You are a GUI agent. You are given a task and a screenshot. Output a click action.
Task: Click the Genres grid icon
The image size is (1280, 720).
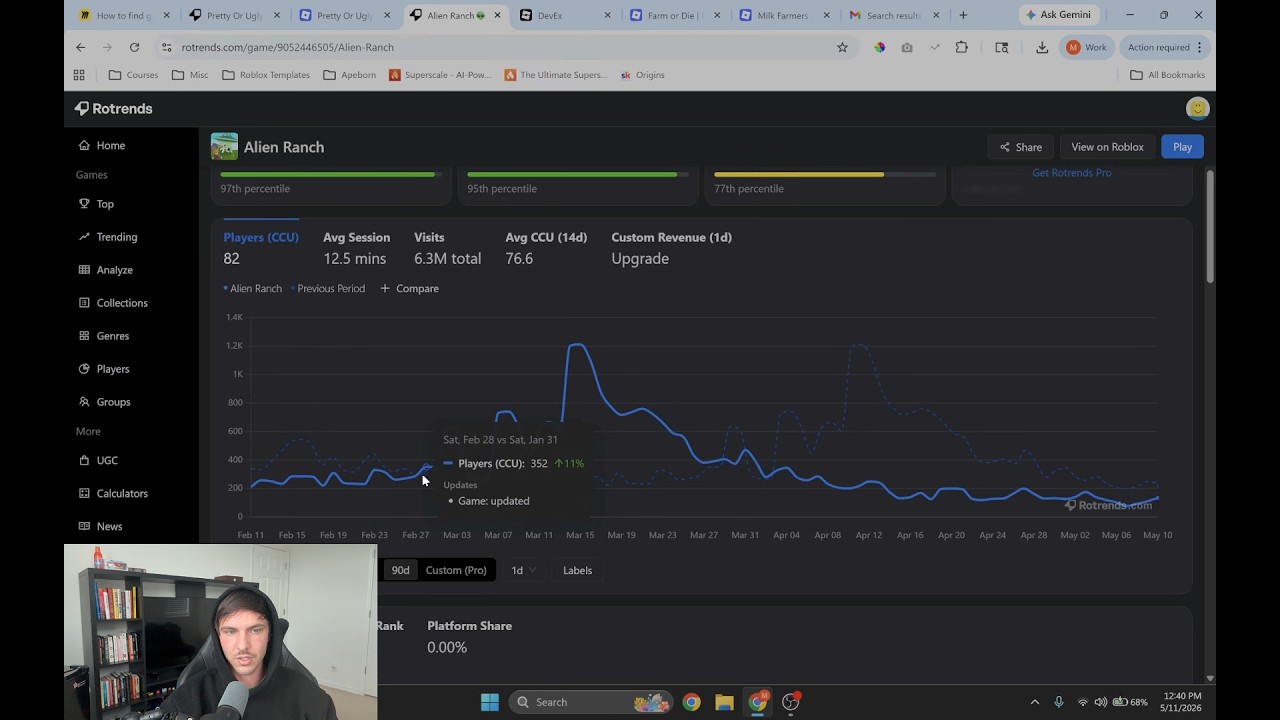pyautogui.click(x=84, y=336)
